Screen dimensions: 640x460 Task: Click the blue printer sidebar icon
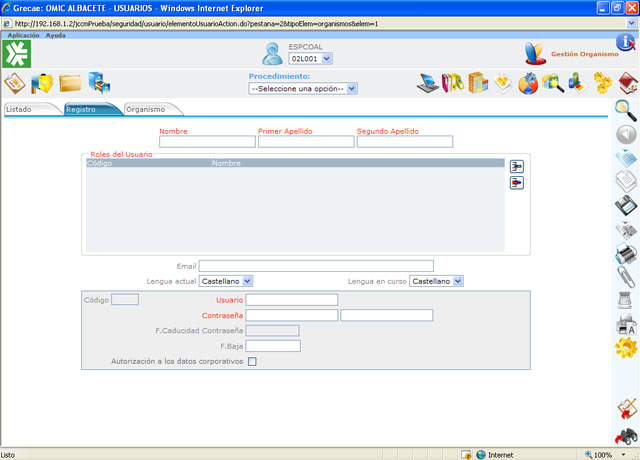626,253
